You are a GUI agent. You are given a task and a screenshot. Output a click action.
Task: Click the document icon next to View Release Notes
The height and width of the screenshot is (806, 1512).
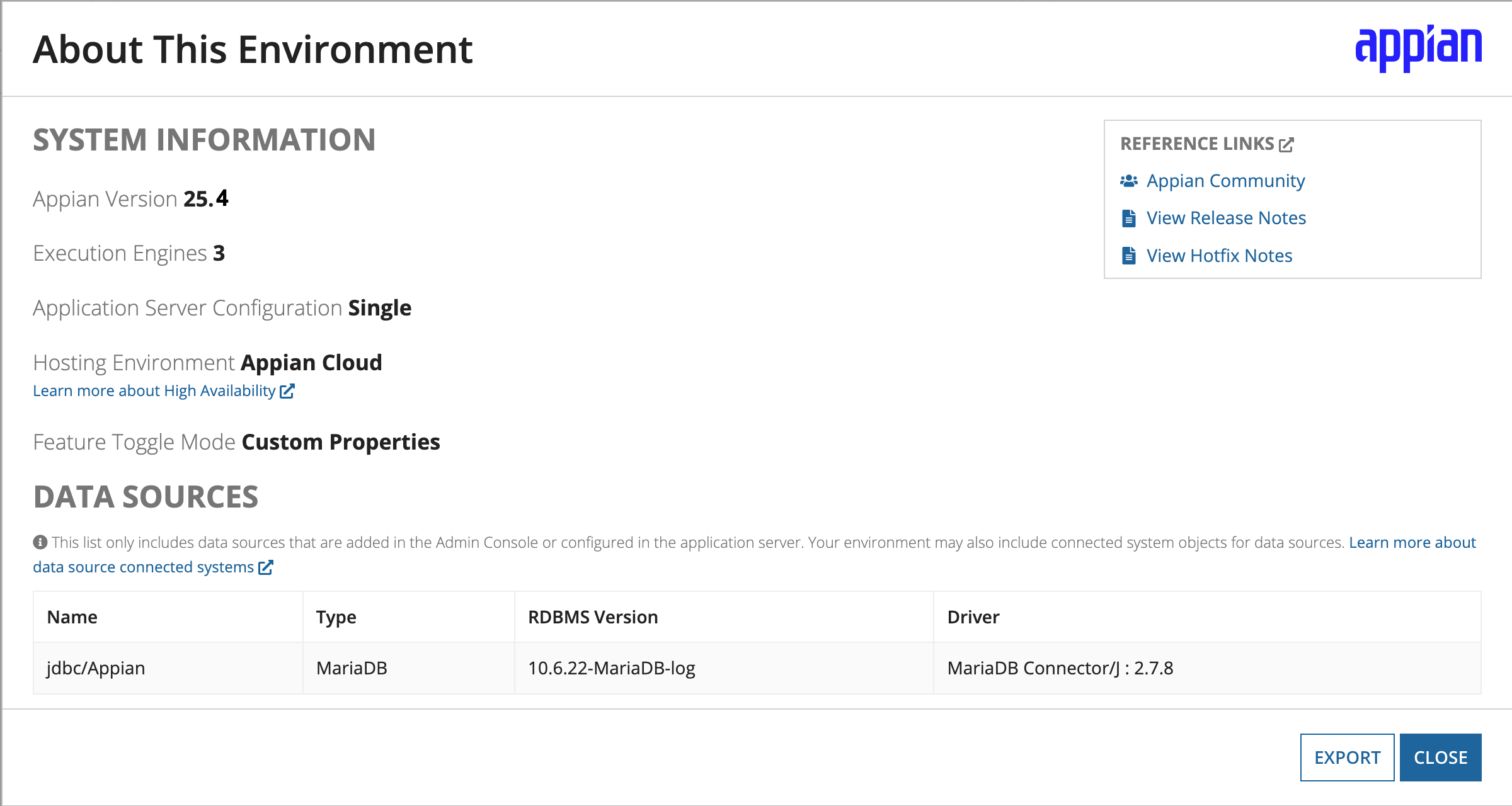tap(1129, 218)
